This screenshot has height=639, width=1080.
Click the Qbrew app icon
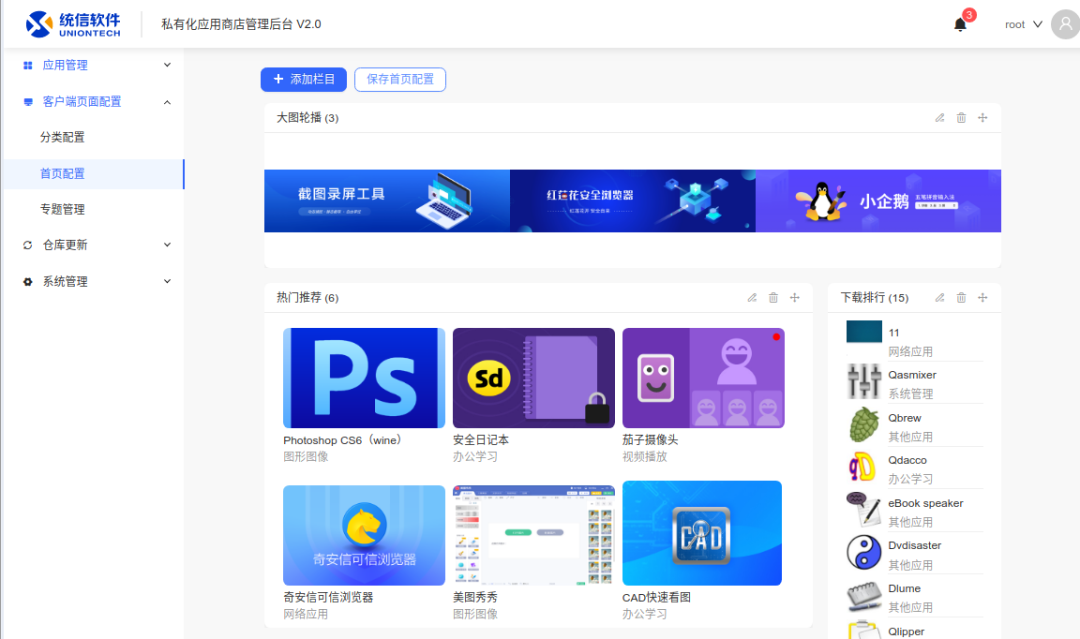864,425
